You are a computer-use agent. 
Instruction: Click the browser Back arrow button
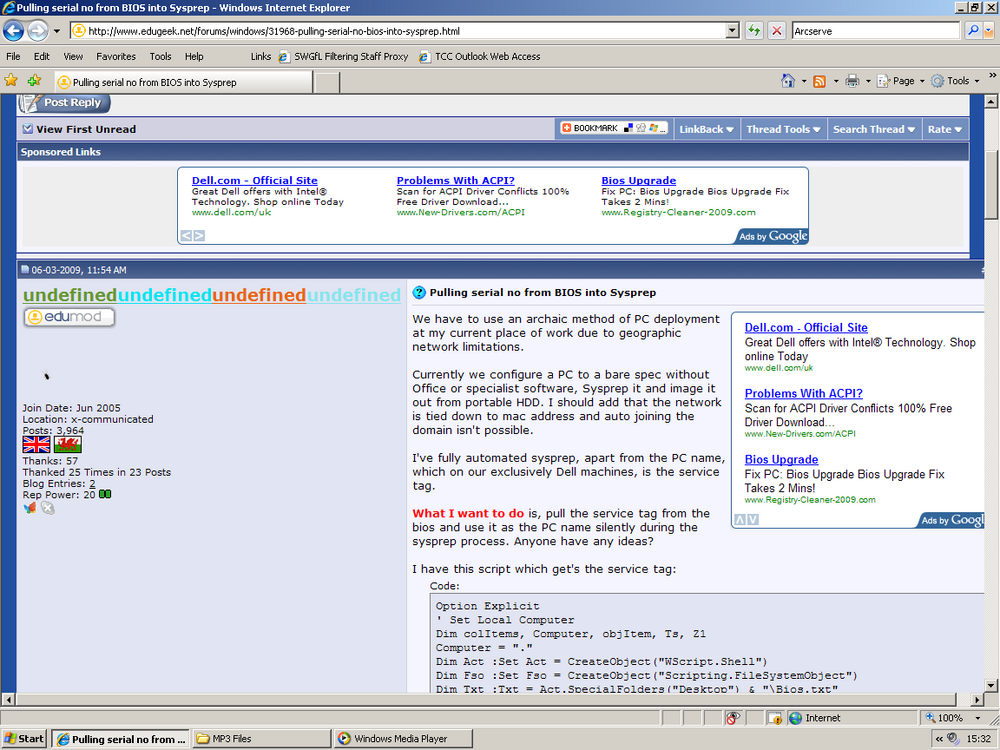13,31
